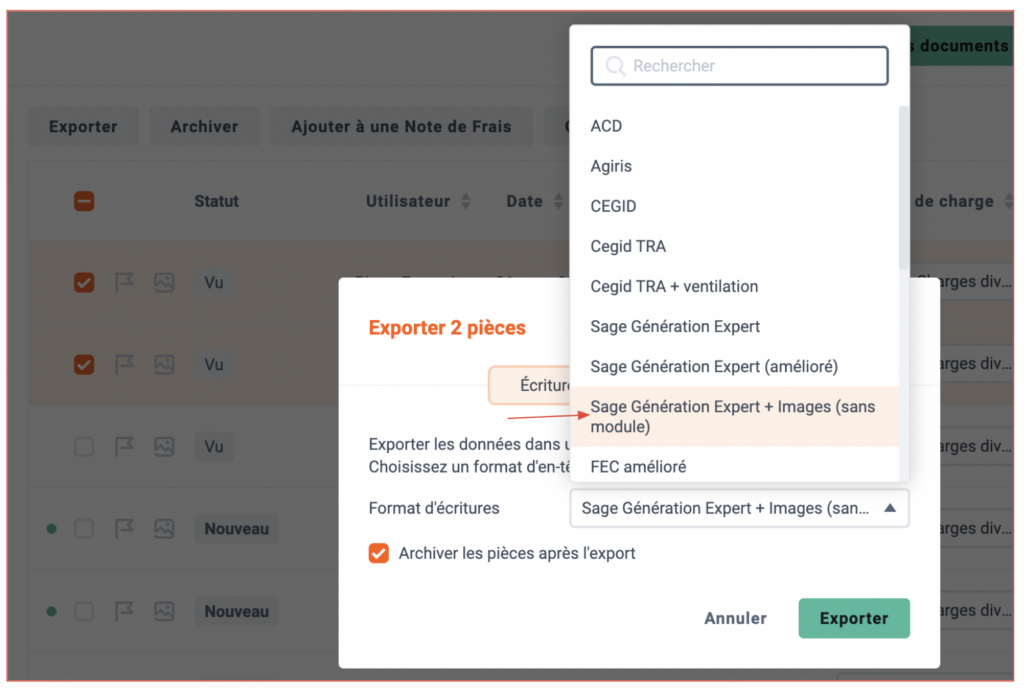Viewport: 1024px width, 688px height.
Task: Focus the Rechercher search field
Action: coord(739,66)
